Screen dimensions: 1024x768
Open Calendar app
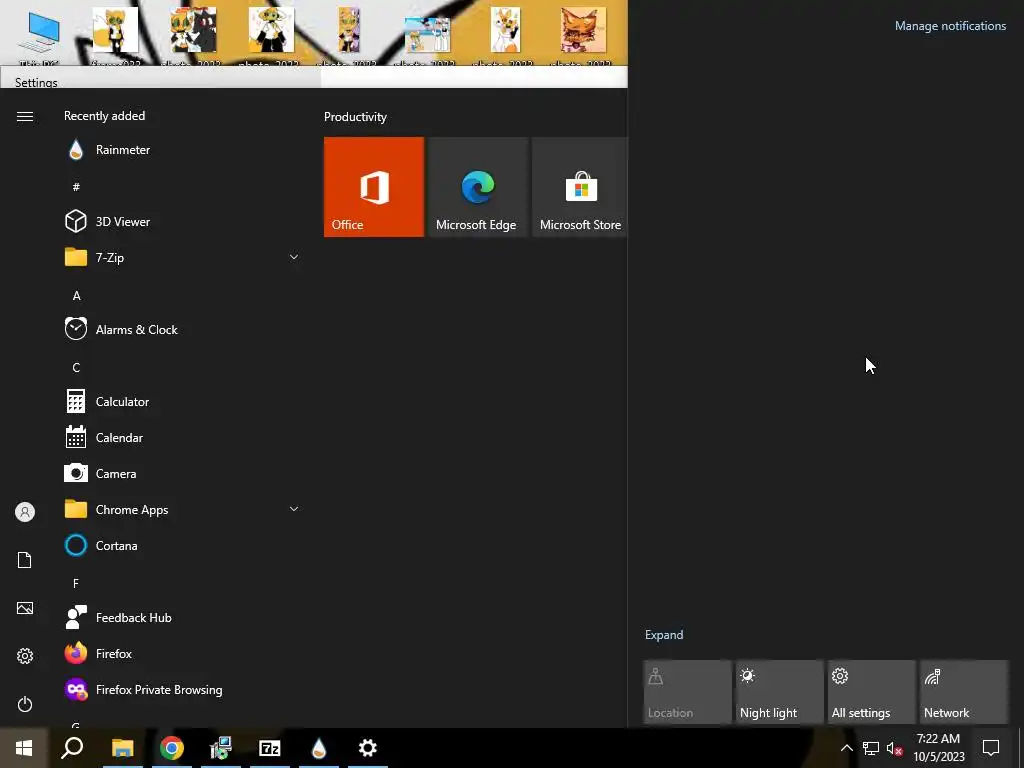point(181,438)
